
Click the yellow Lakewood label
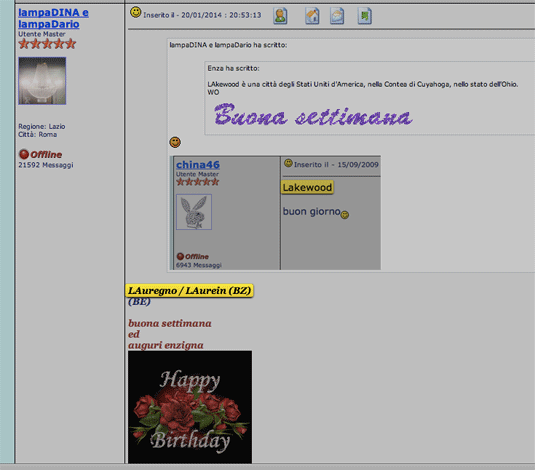(x=307, y=187)
